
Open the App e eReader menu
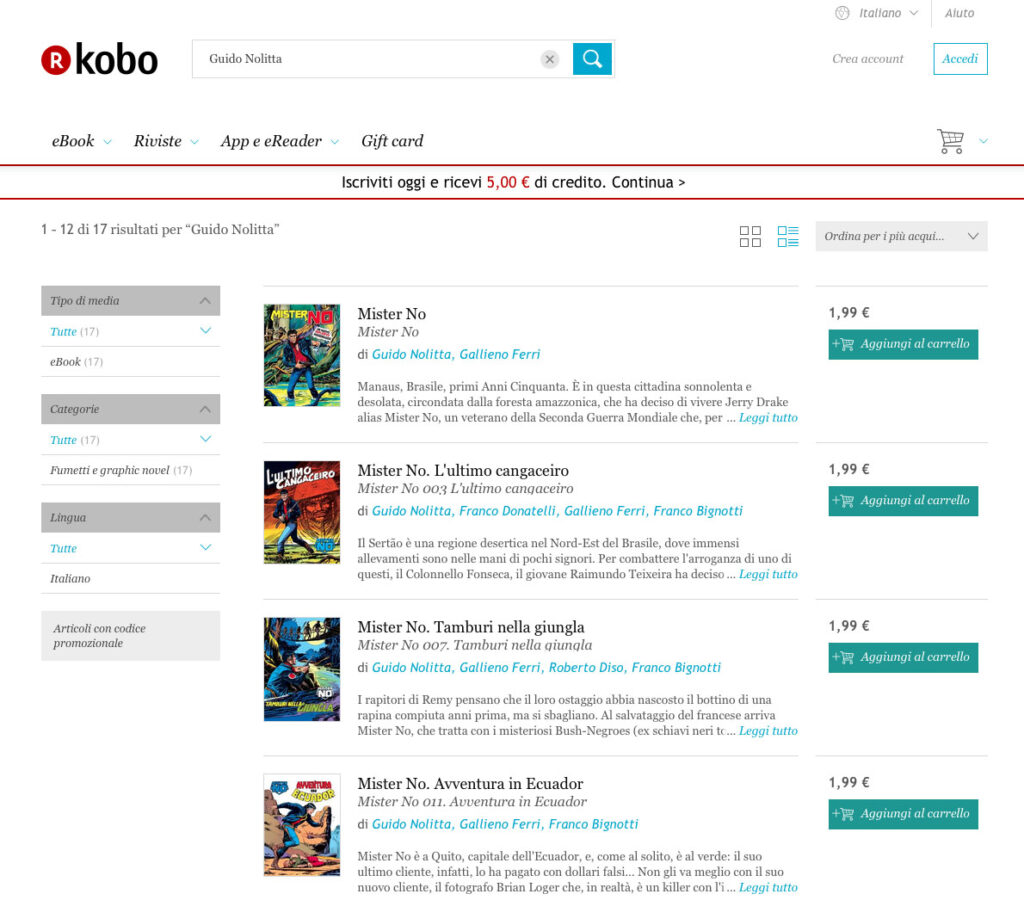279,141
